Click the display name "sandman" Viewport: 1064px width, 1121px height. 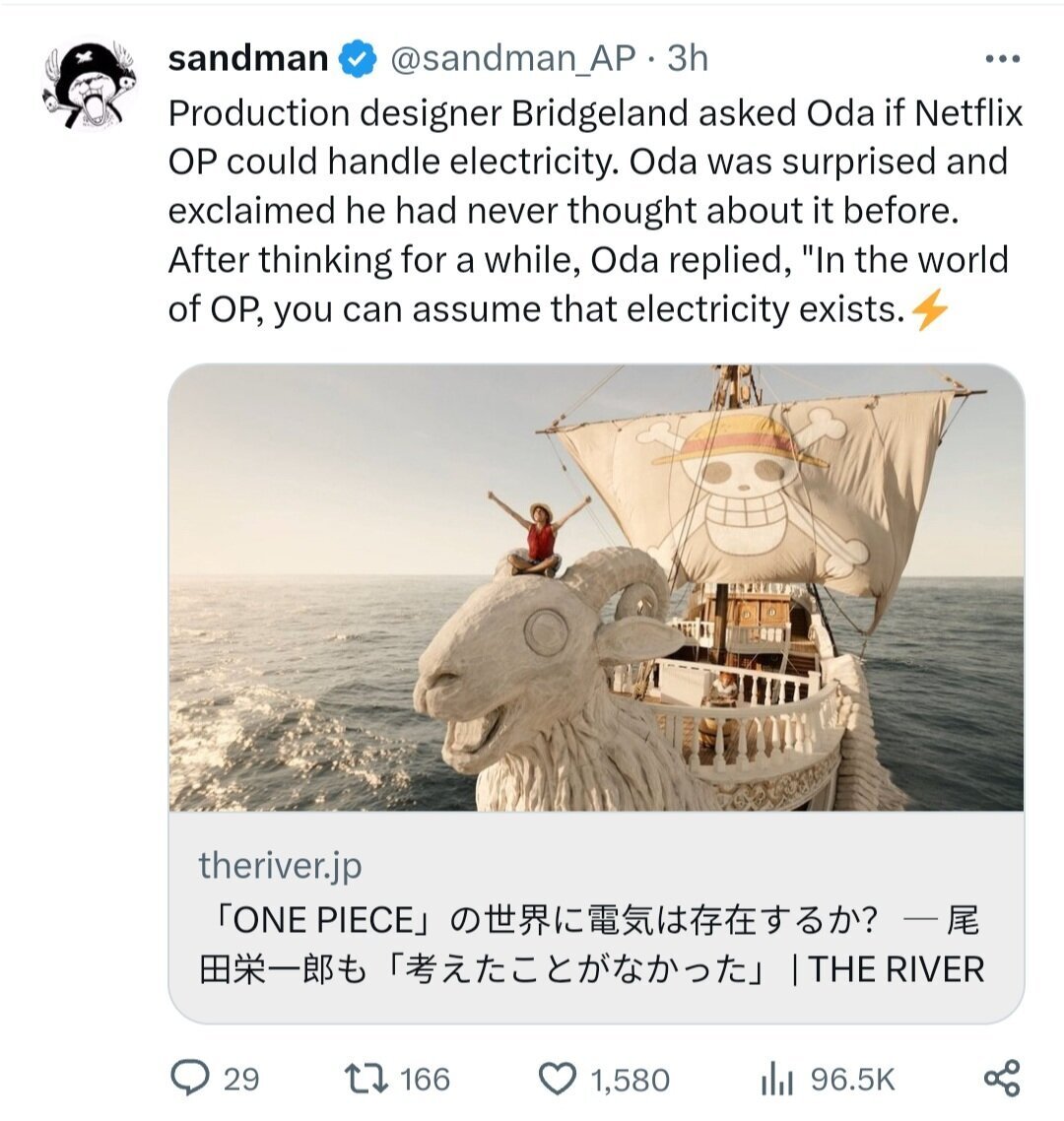[x=247, y=59]
